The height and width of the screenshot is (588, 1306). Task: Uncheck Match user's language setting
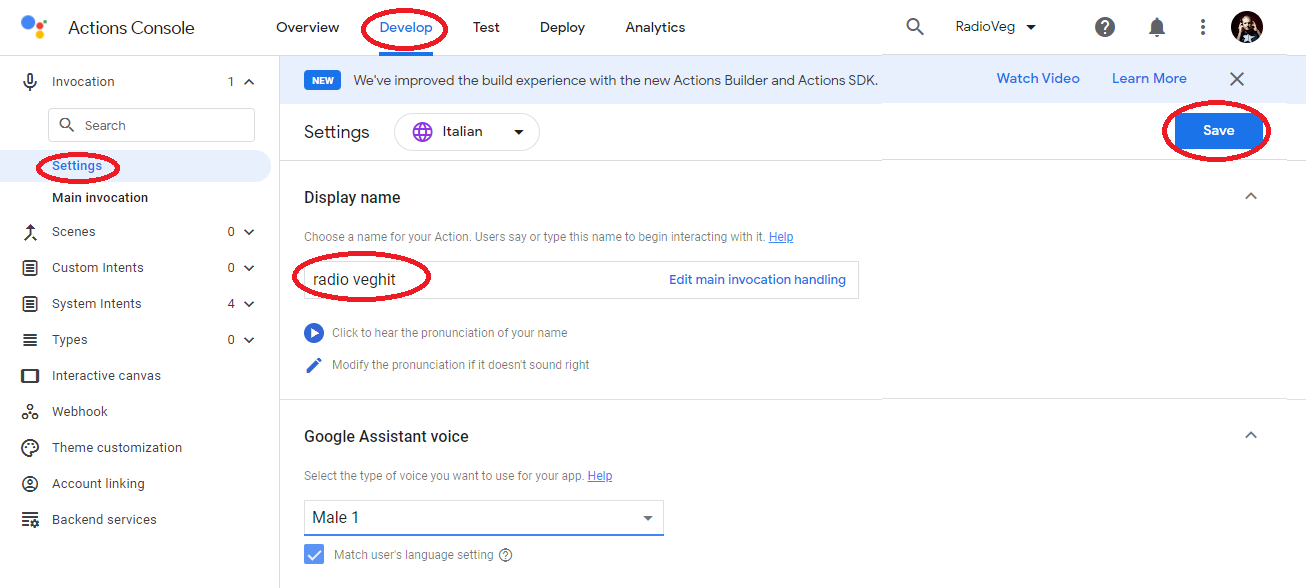point(314,554)
